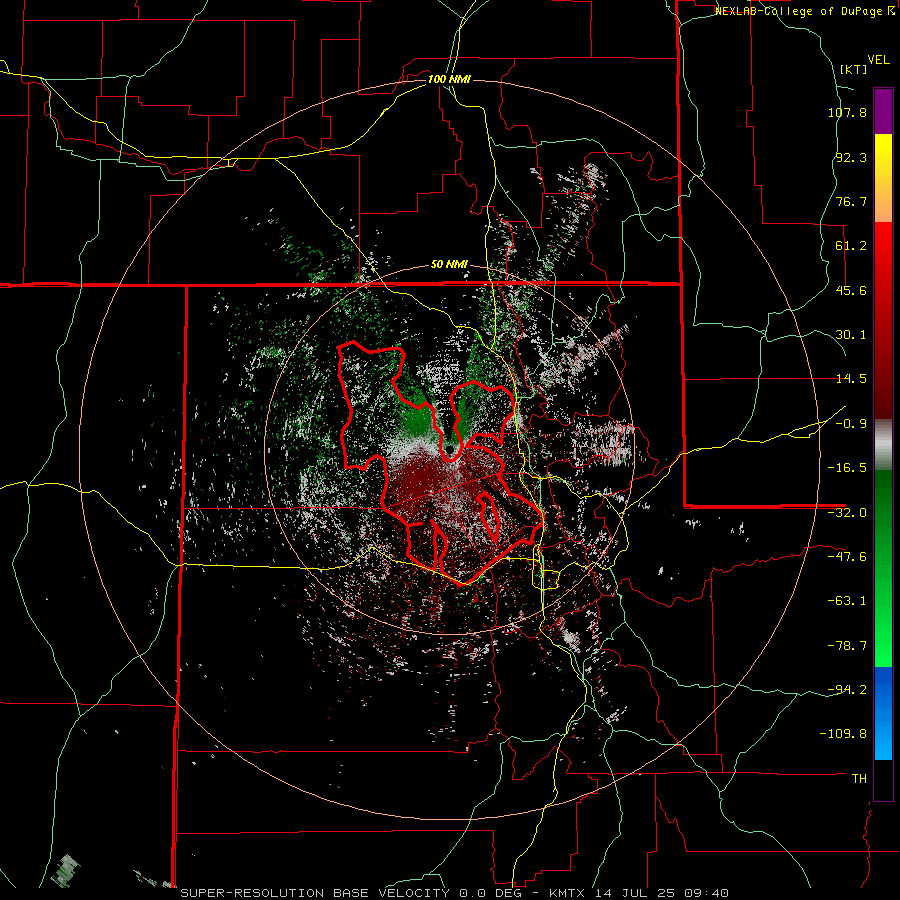Click the 61.2 velocity scale value
900x900 pixels.
coord(851,246)
